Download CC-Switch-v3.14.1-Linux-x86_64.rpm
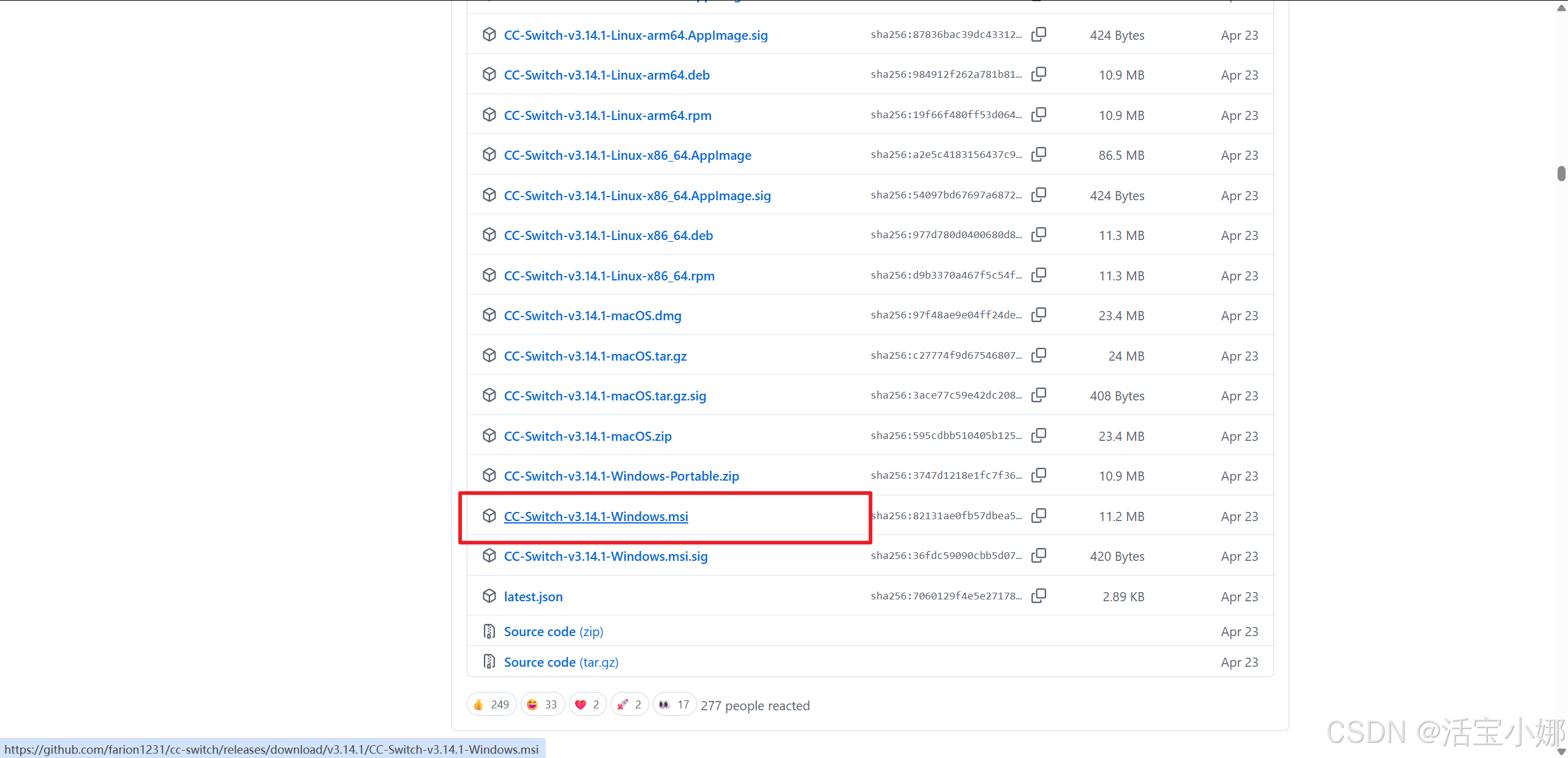 pos(609,276)
